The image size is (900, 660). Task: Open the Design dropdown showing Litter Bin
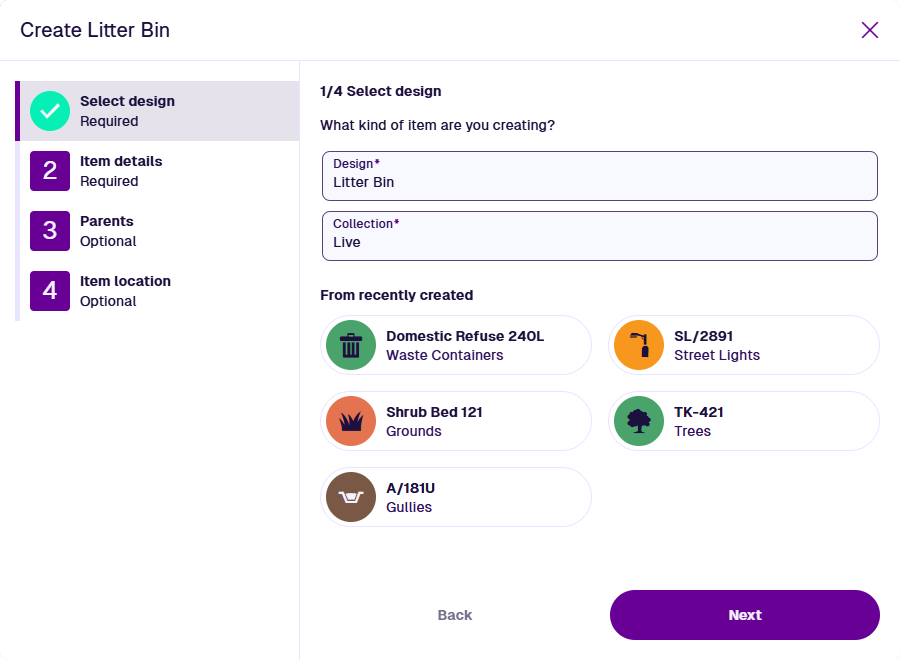coord(600,176)
